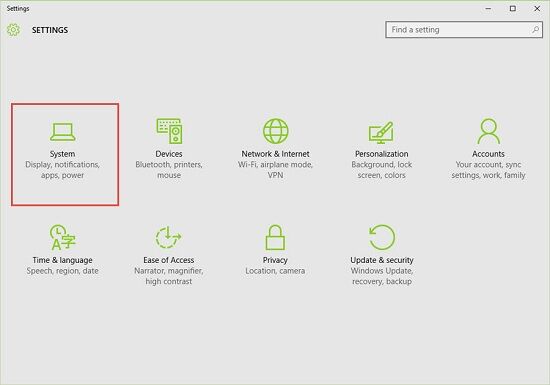Open the Personalization monitor and brush icon
The width and height of the screenshot is (550, 385).
(381, 132)
